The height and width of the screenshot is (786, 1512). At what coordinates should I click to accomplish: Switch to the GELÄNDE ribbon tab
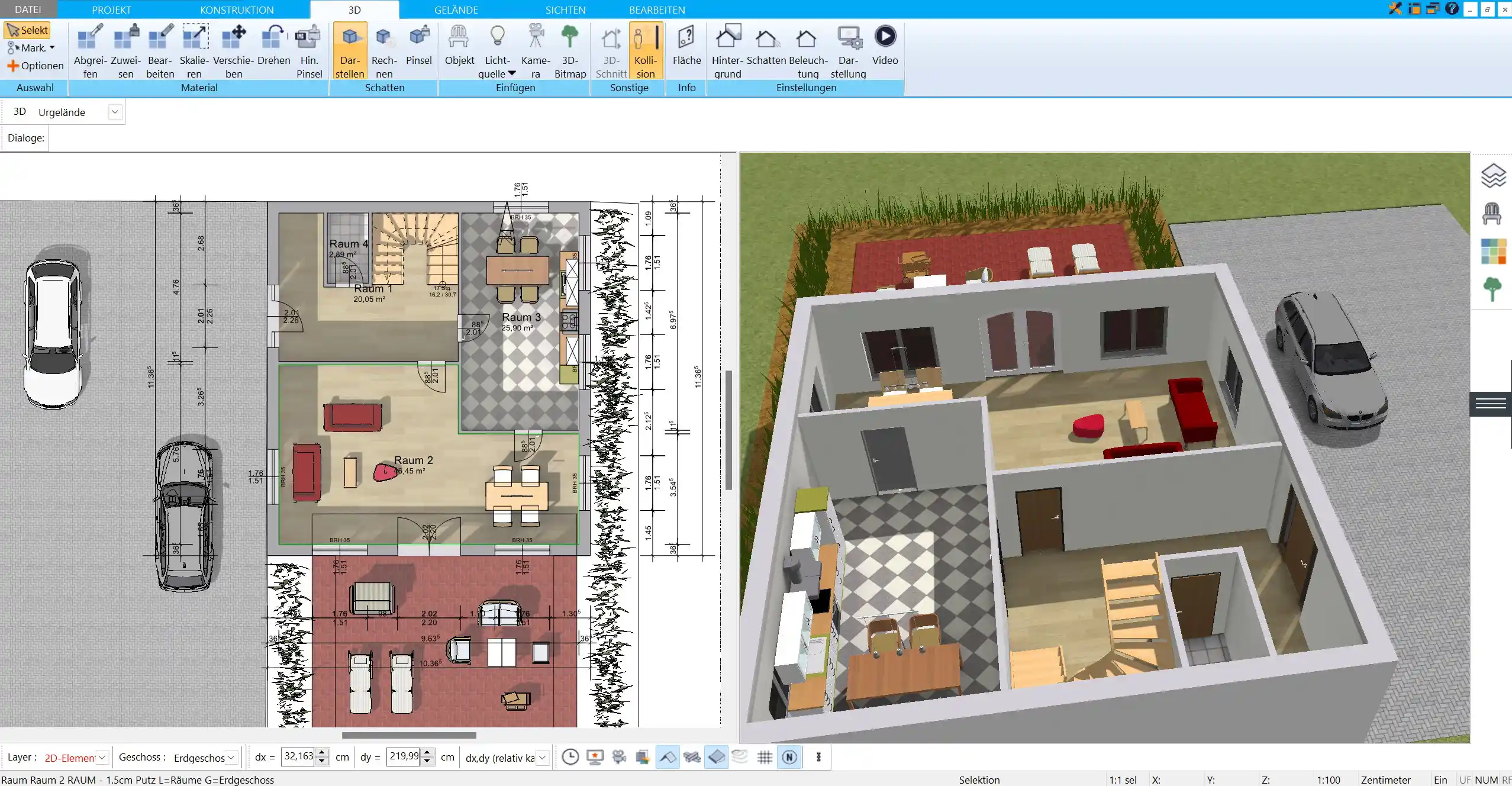click(456, 9)
